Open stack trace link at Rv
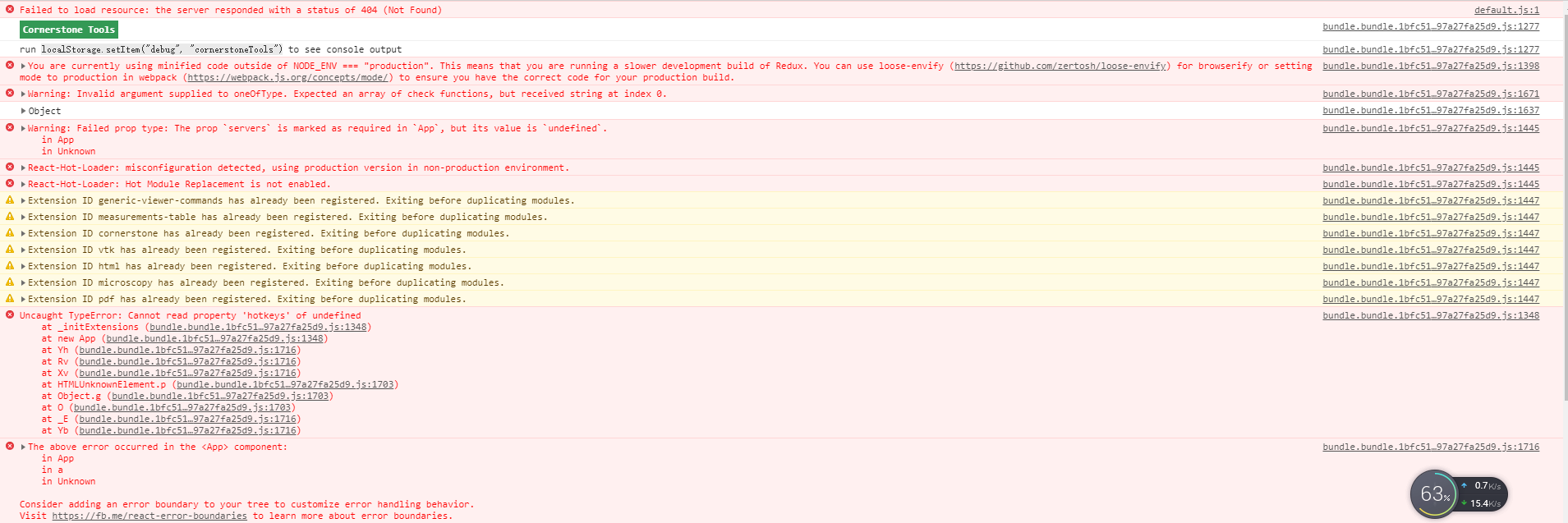Screen dimensions: 1568x523 (x=187, y=361)
